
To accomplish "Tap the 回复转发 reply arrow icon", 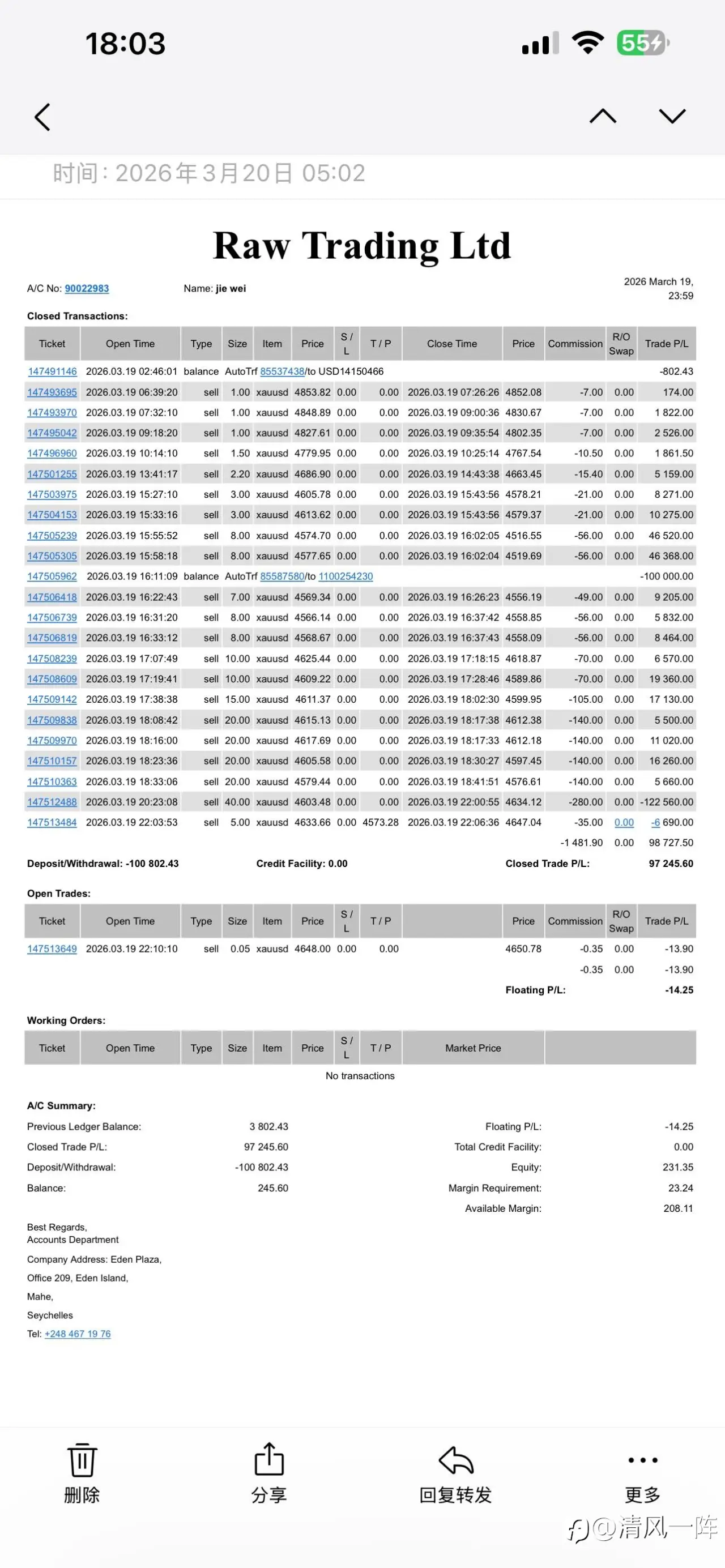I will (x=456, y=1460).
